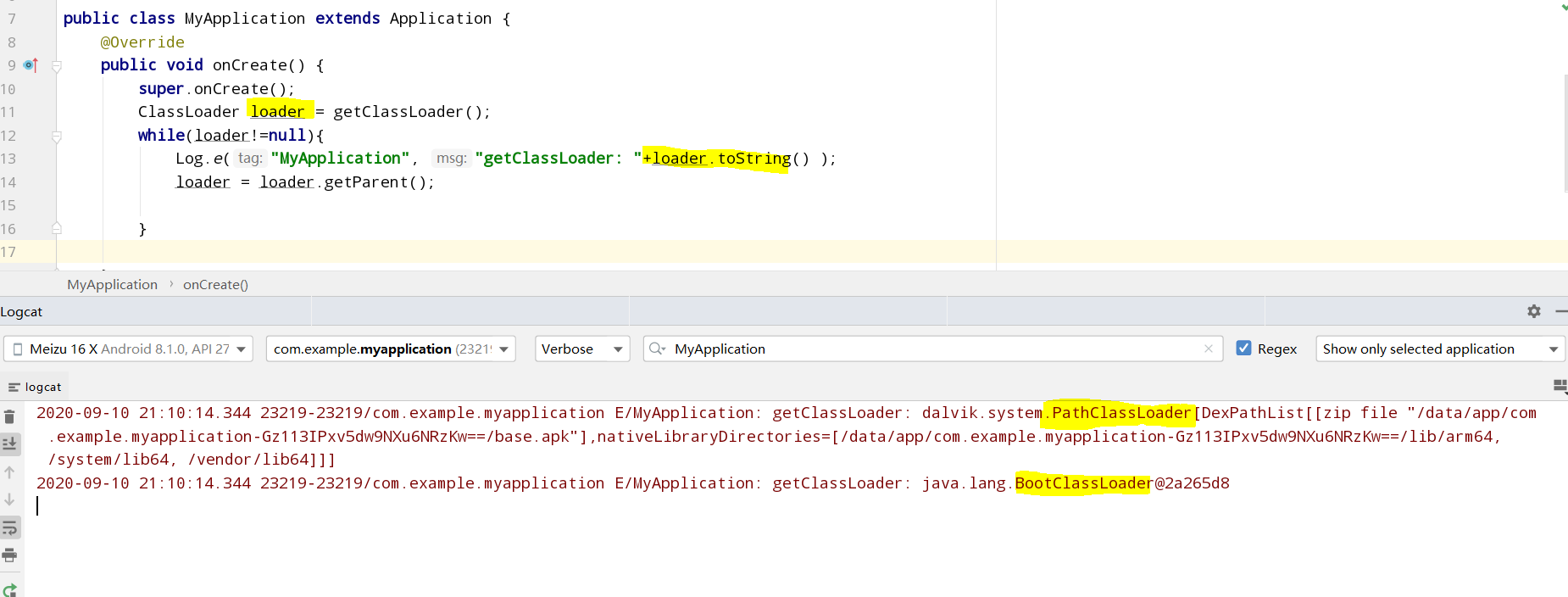Image resolution: width=1568 pixels, height=597 pixels.
Task: Toggle scroll to end of log
Action: click(x=9, y=444)
